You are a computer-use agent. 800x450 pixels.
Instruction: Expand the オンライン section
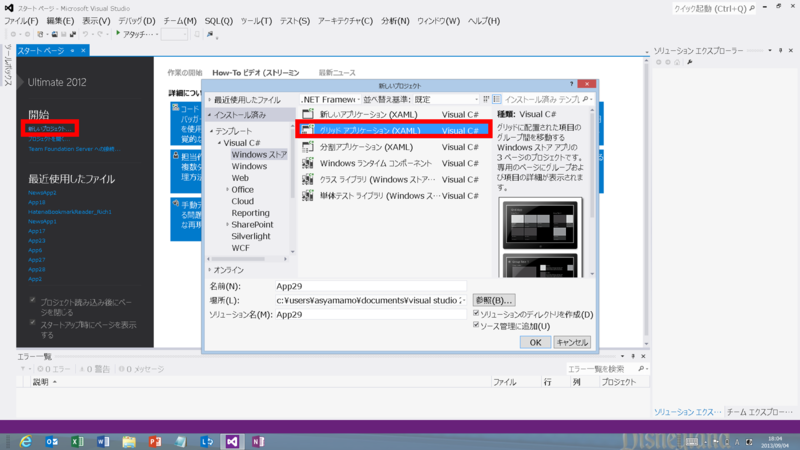[x=209, y=270]
